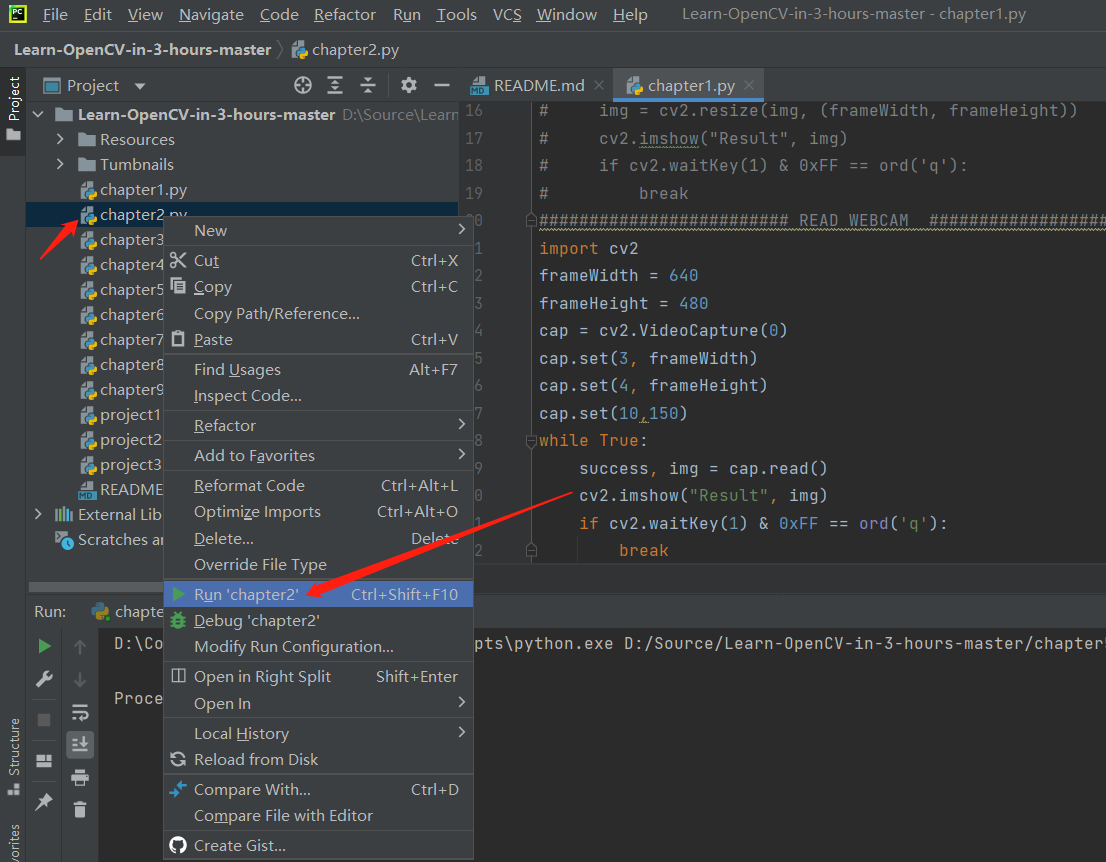Switch to chapter1.py editor tab
Image resolution: width=1106 pixels, height=862 pixels.
(691, 85)
